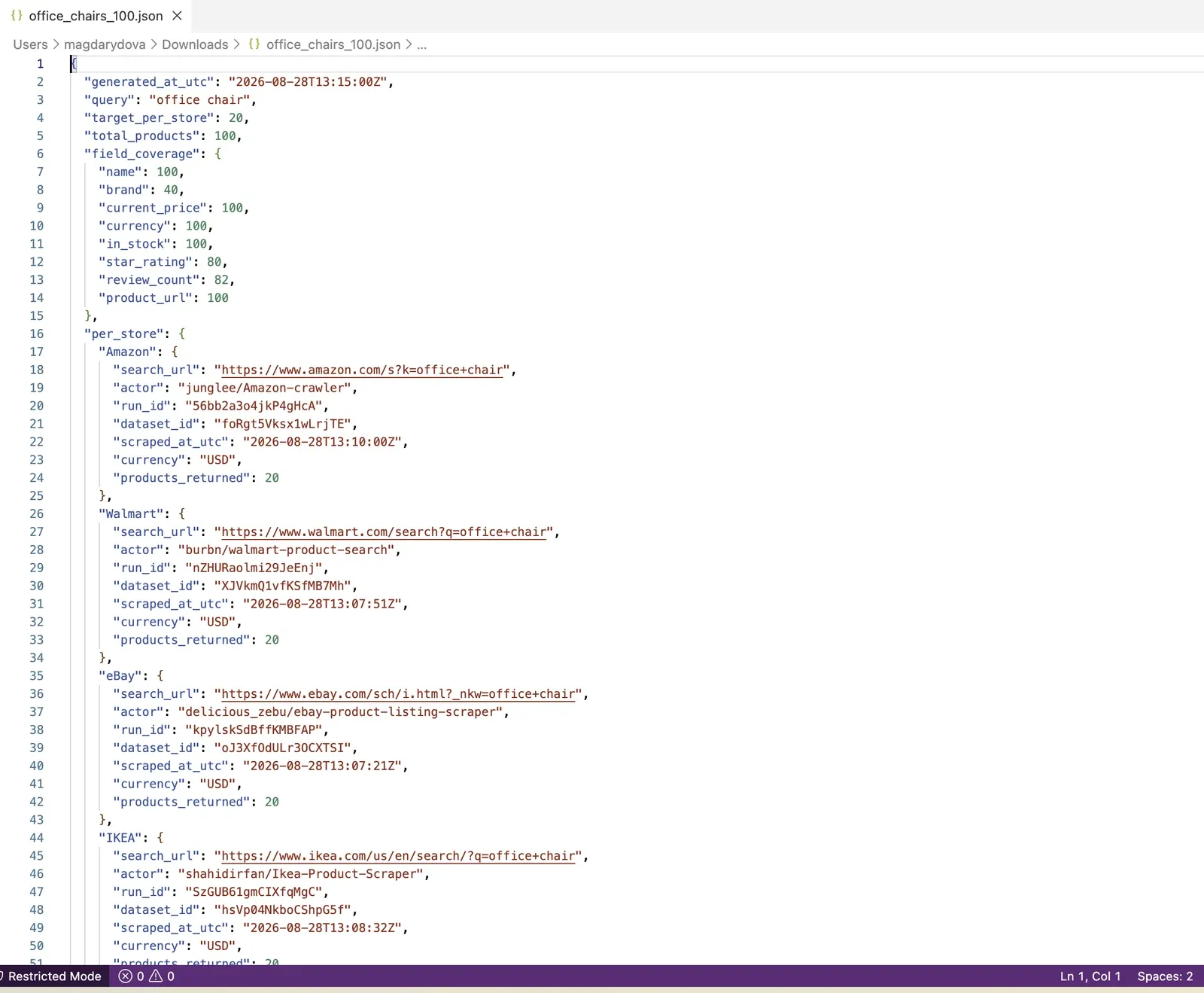Screen dimensions: 1204x993
Task: Click the "junglee/Amazon-crawler" actor value
Action: coord(264,388)
